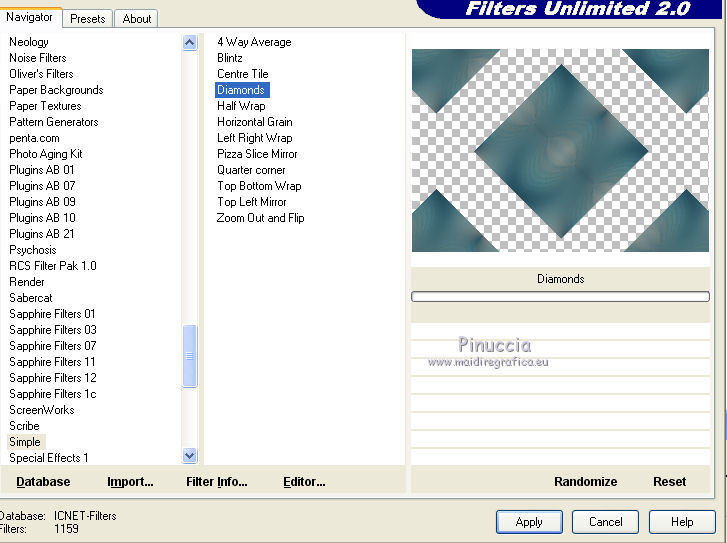Select Plugins AB 21 category
Screen dimensions: 727x543
coord(42,234)
